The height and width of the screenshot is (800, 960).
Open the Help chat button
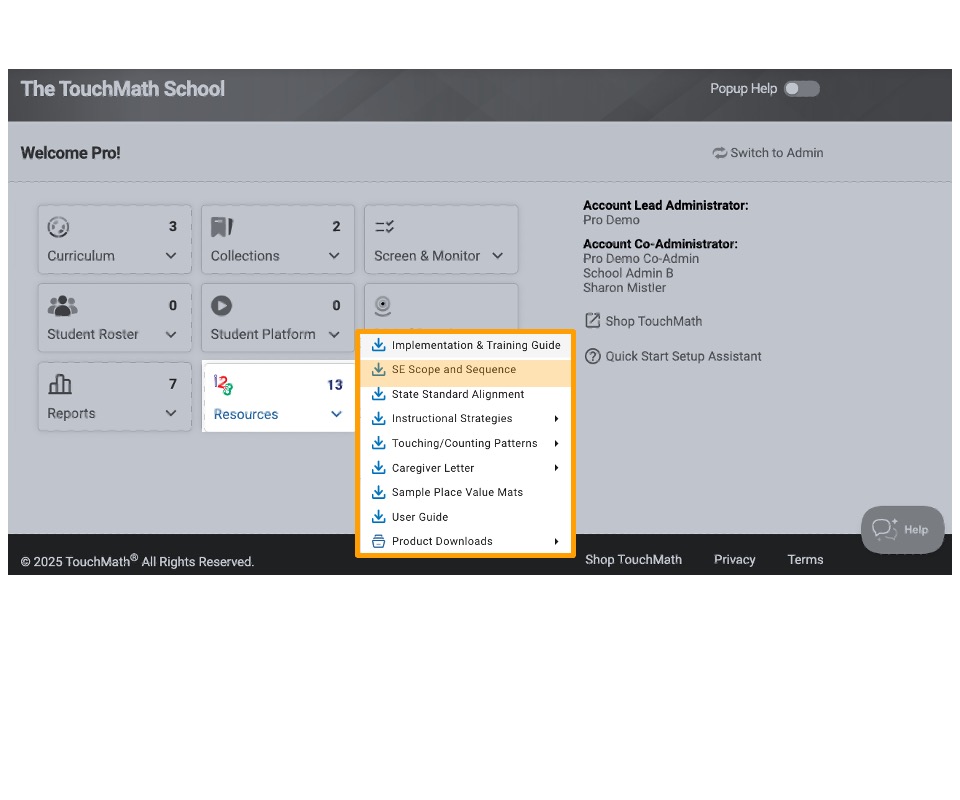902,529
